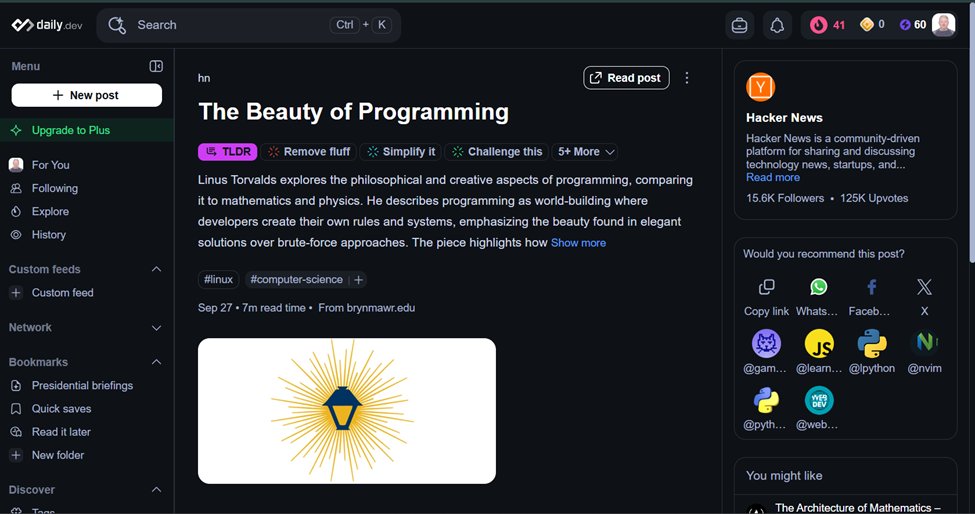Share the post via WhatsApp icon
Viewport: 975px width, 514px height.
819,287
